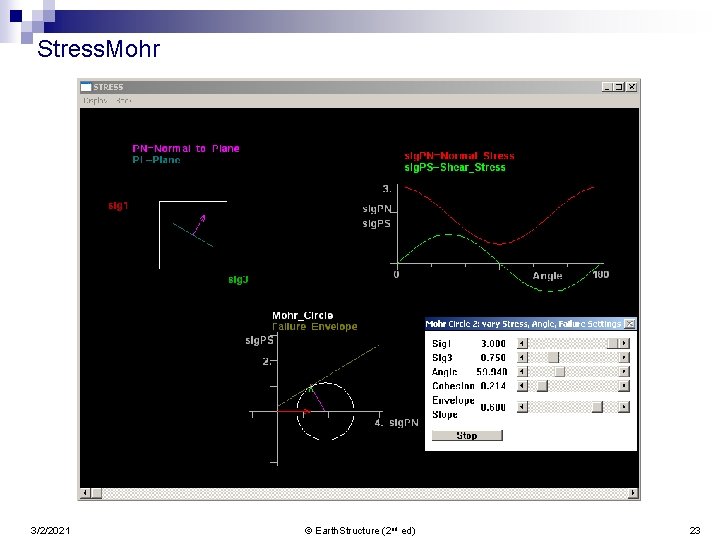The height and width of the screenshot is (540, 720).
Task: Increase Envelope Slope with right arrow
Action: 624,407
